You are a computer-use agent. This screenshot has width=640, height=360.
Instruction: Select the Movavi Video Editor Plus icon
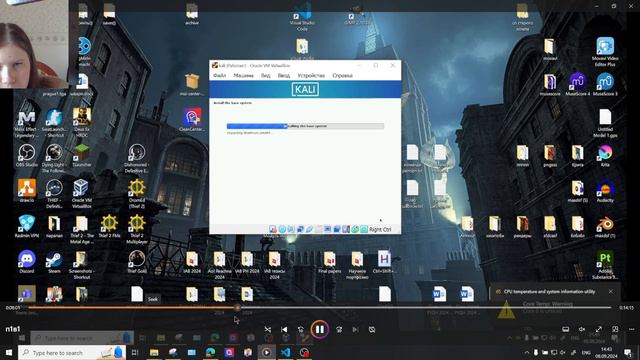(x=605, y=52)
